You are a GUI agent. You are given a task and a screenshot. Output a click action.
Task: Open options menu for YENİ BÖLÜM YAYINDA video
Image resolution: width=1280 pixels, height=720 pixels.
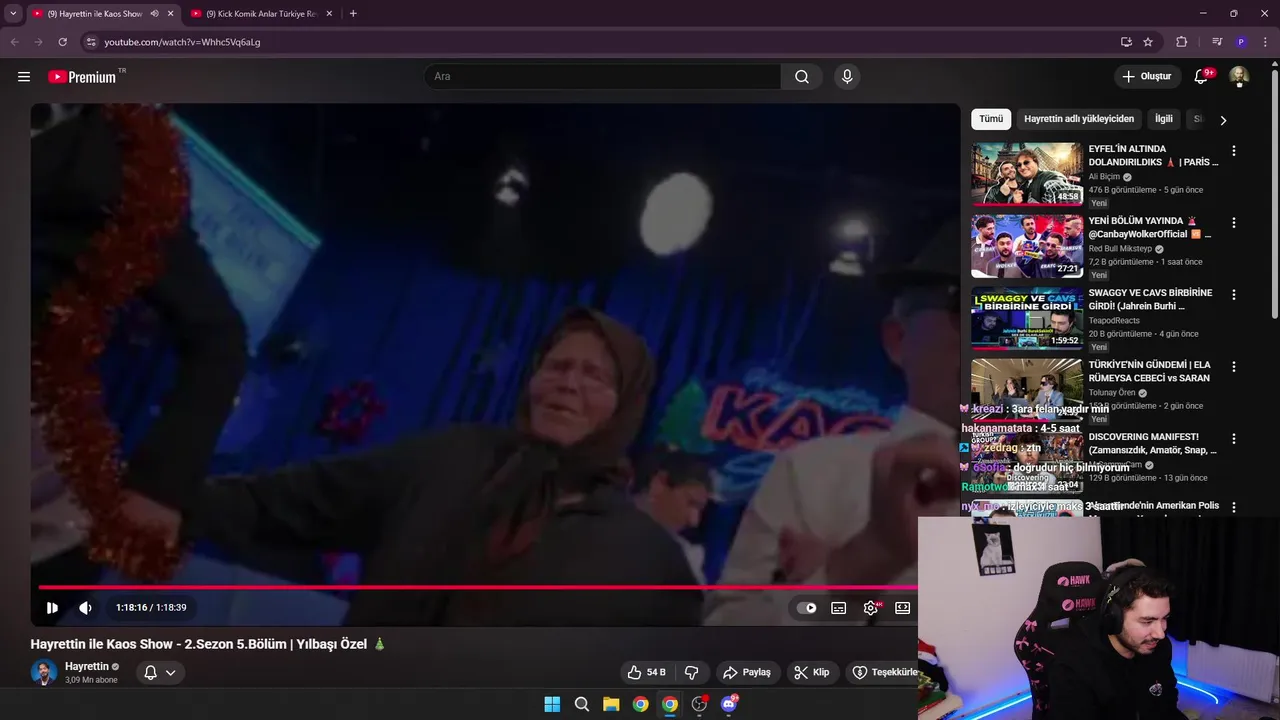[x=1233, y=223]
